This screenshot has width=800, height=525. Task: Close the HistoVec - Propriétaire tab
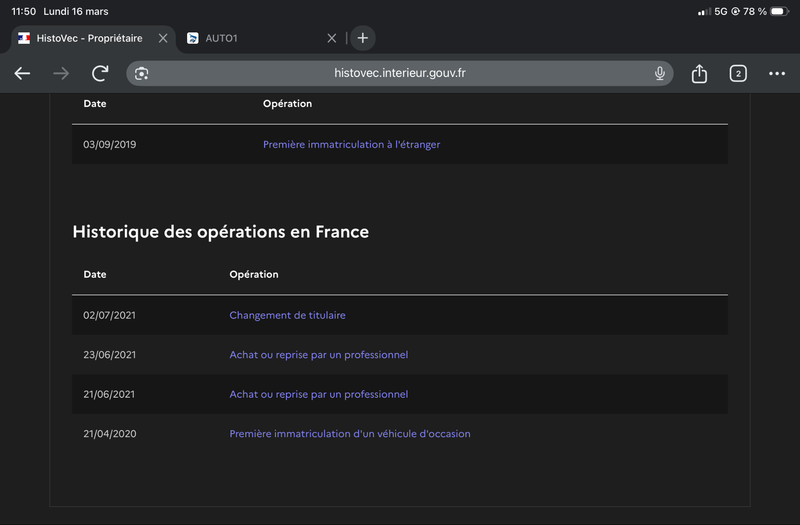[163, 38]
